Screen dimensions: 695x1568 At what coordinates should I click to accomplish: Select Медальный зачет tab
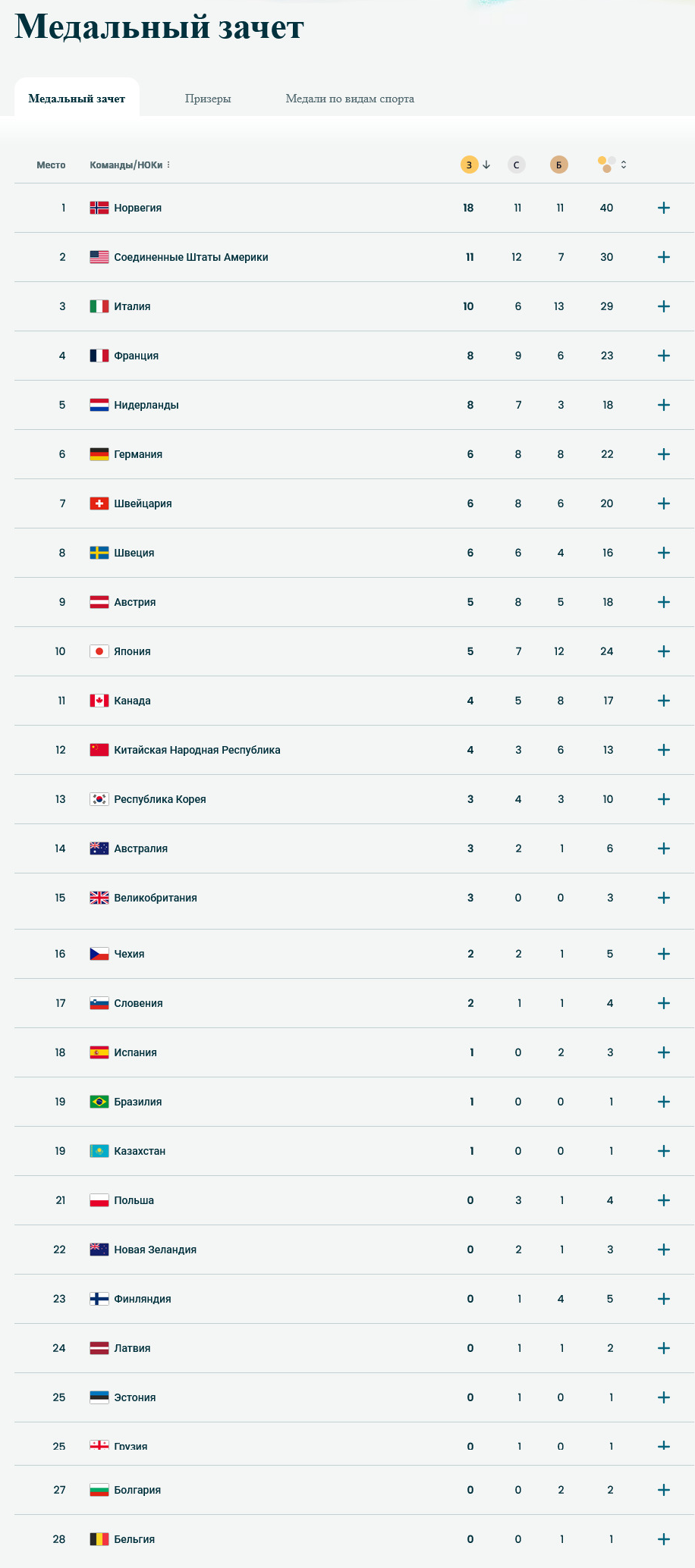click(77, 99)
